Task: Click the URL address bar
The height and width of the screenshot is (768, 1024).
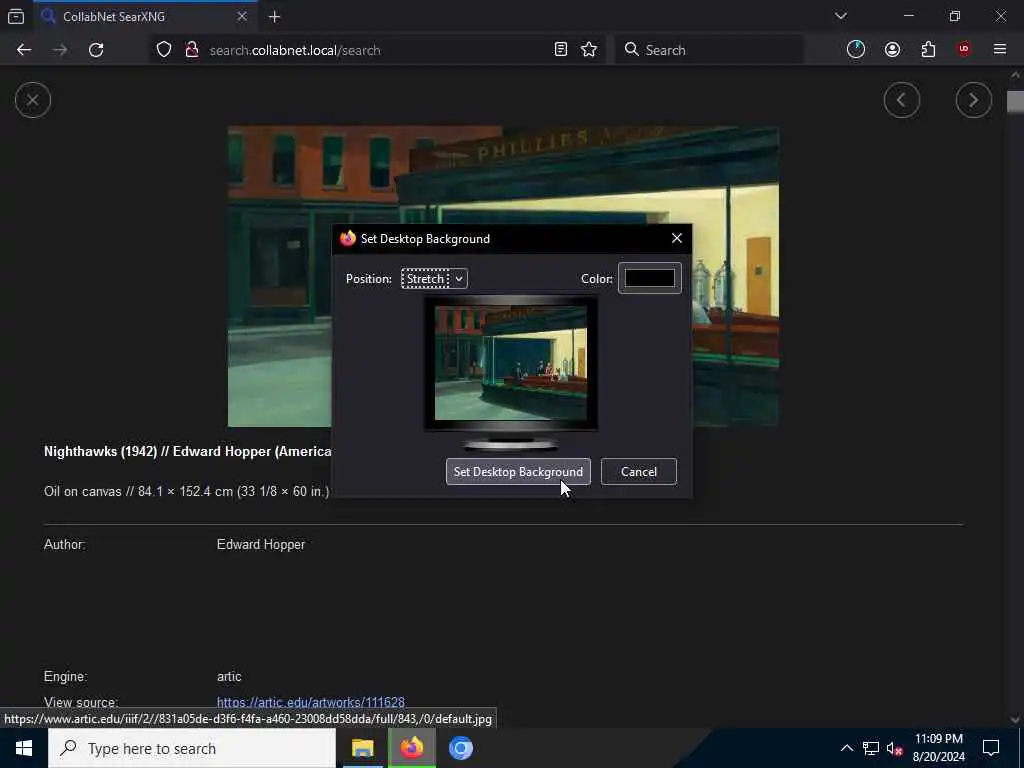Action: click(x=377, y=50)
